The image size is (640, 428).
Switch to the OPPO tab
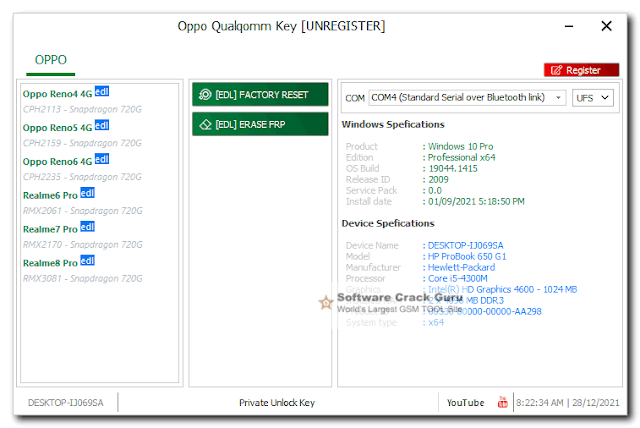point(51,60)
